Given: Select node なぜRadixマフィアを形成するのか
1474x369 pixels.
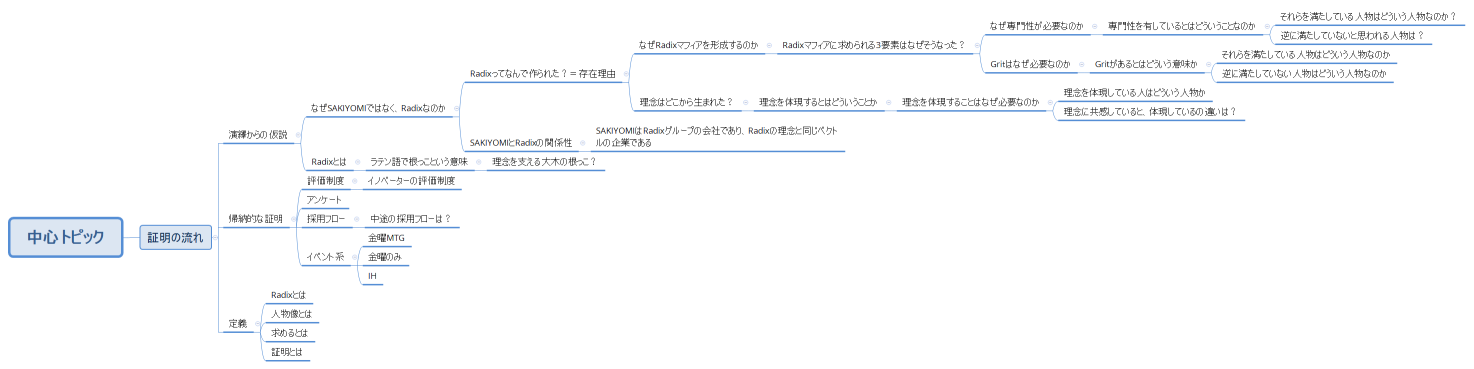Looking at the screenshot, I should point(698,45).
